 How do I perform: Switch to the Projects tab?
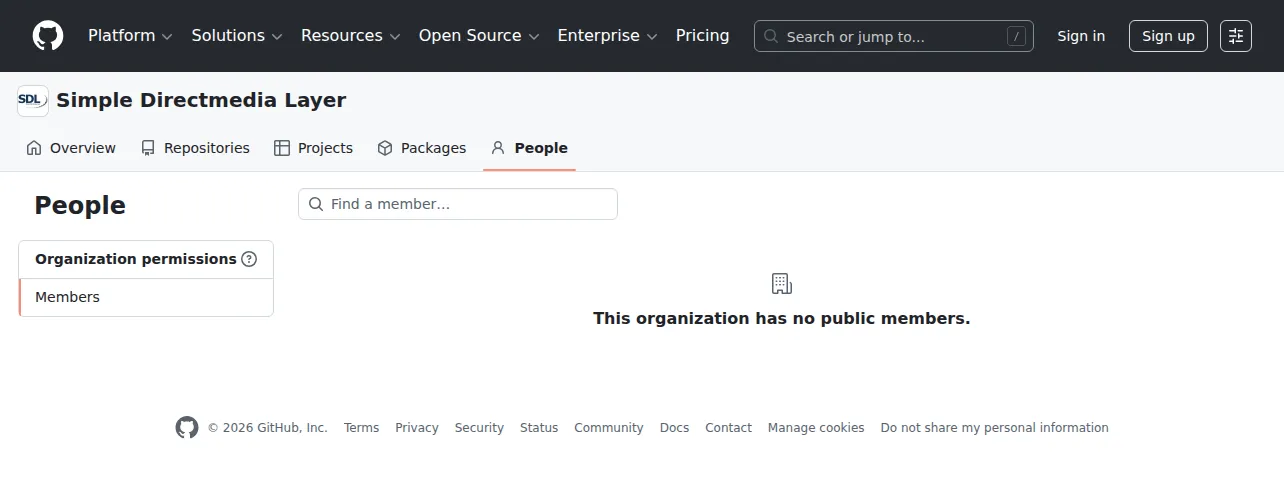pos(313,148)
